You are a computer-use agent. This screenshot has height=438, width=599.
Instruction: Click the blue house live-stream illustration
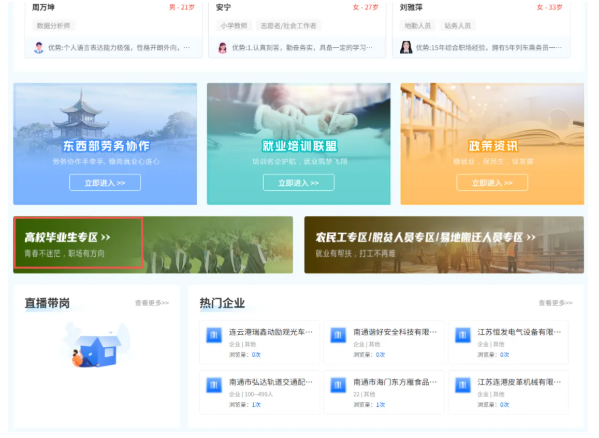coord(96,345)
